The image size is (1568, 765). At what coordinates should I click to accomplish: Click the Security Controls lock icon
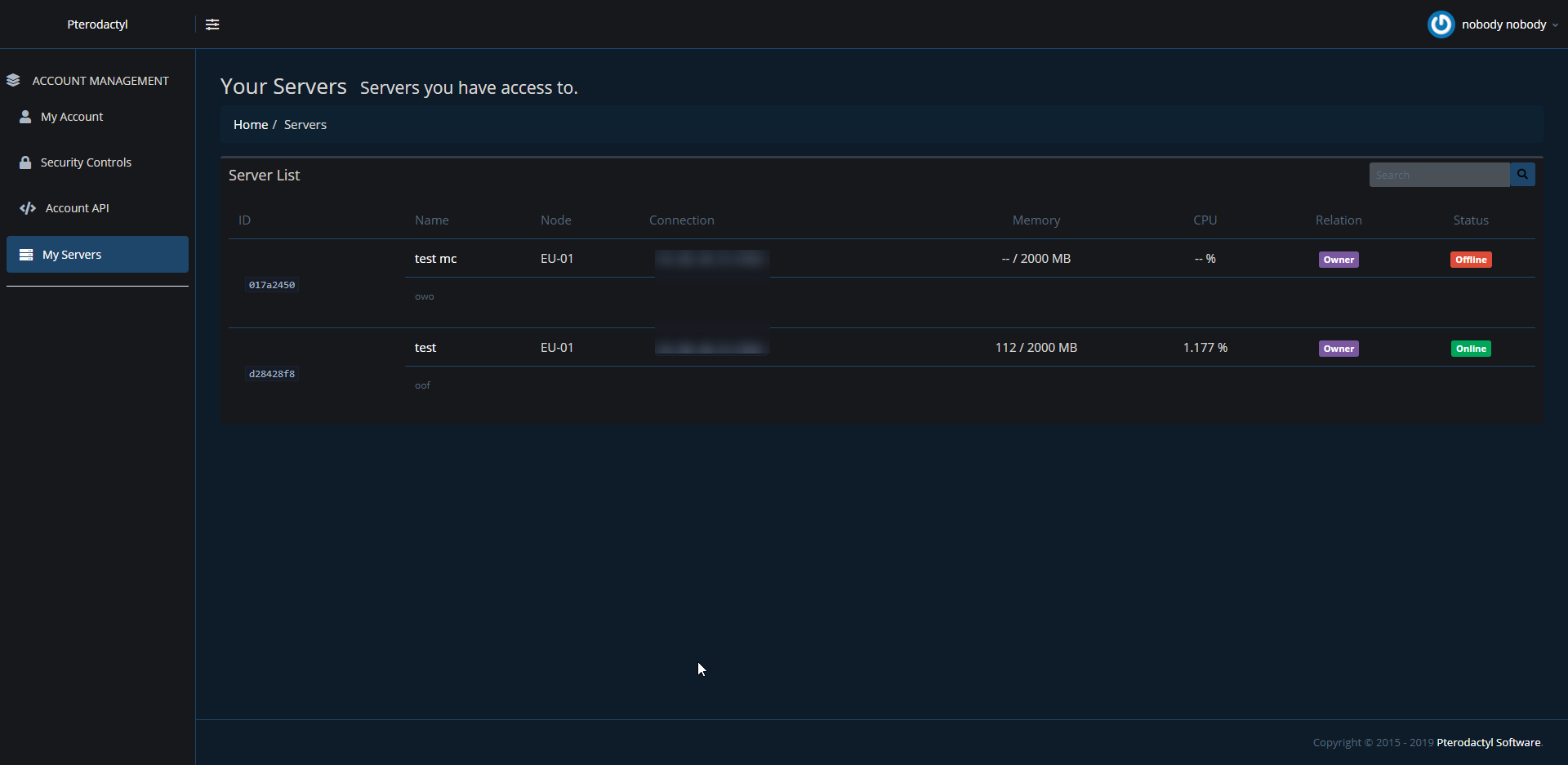coord(25,162)
